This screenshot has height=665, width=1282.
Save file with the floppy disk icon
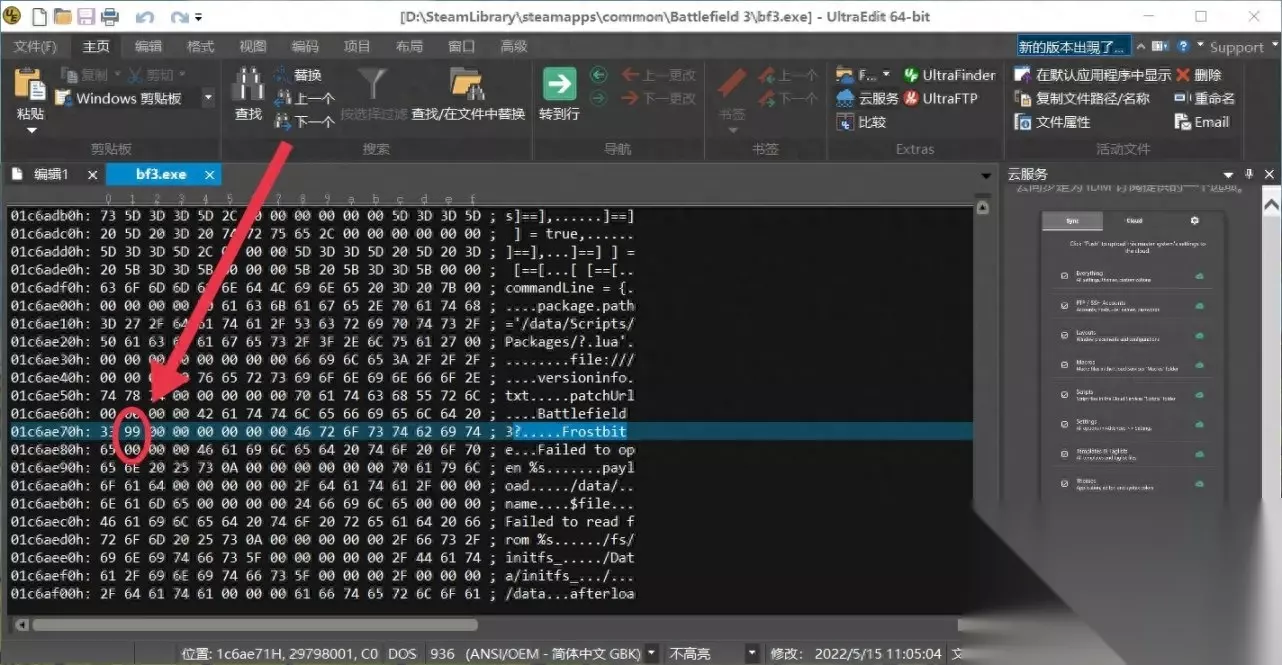86,17
